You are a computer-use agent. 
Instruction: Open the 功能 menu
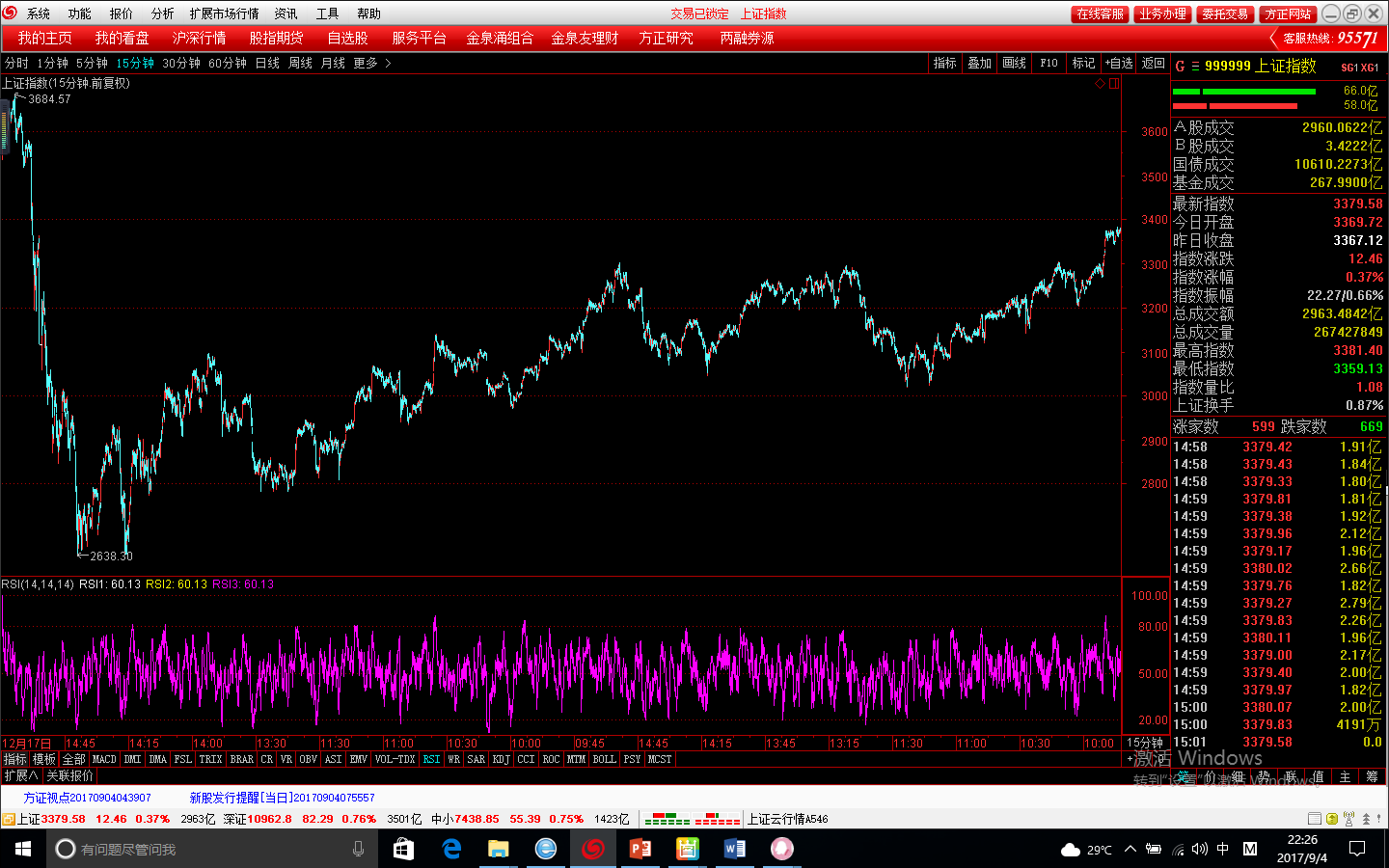(79, 14)
